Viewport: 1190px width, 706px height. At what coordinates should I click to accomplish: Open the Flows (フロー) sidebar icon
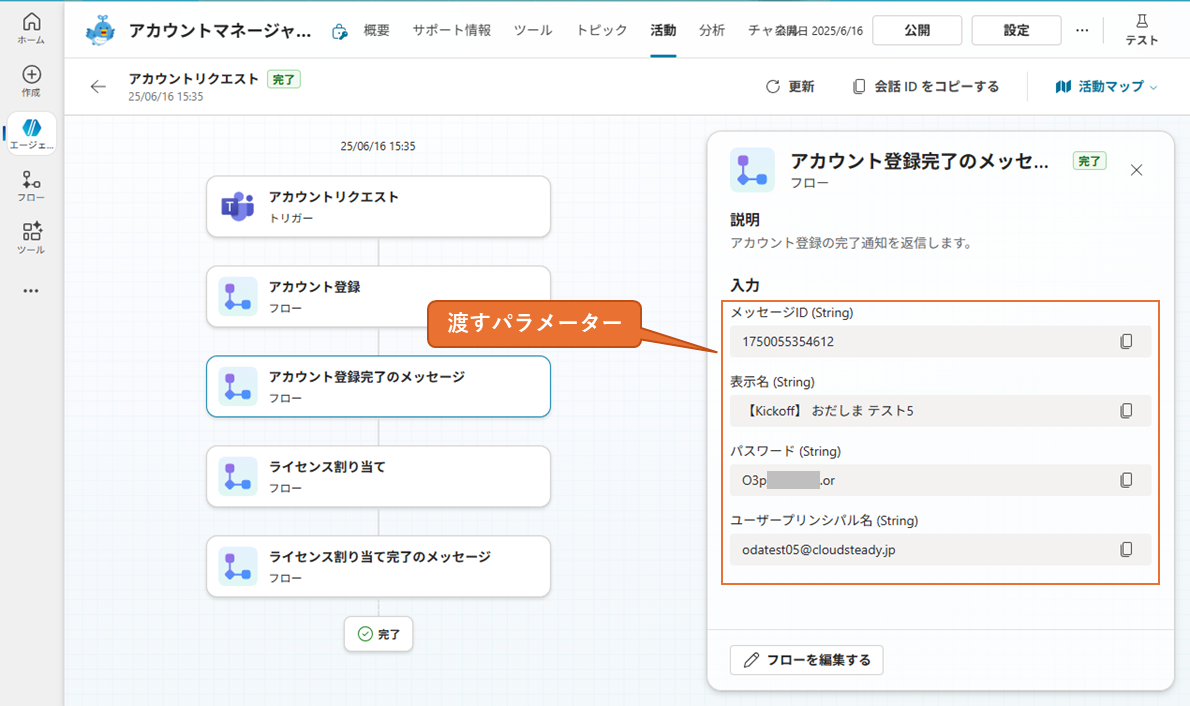click(31, 186)
